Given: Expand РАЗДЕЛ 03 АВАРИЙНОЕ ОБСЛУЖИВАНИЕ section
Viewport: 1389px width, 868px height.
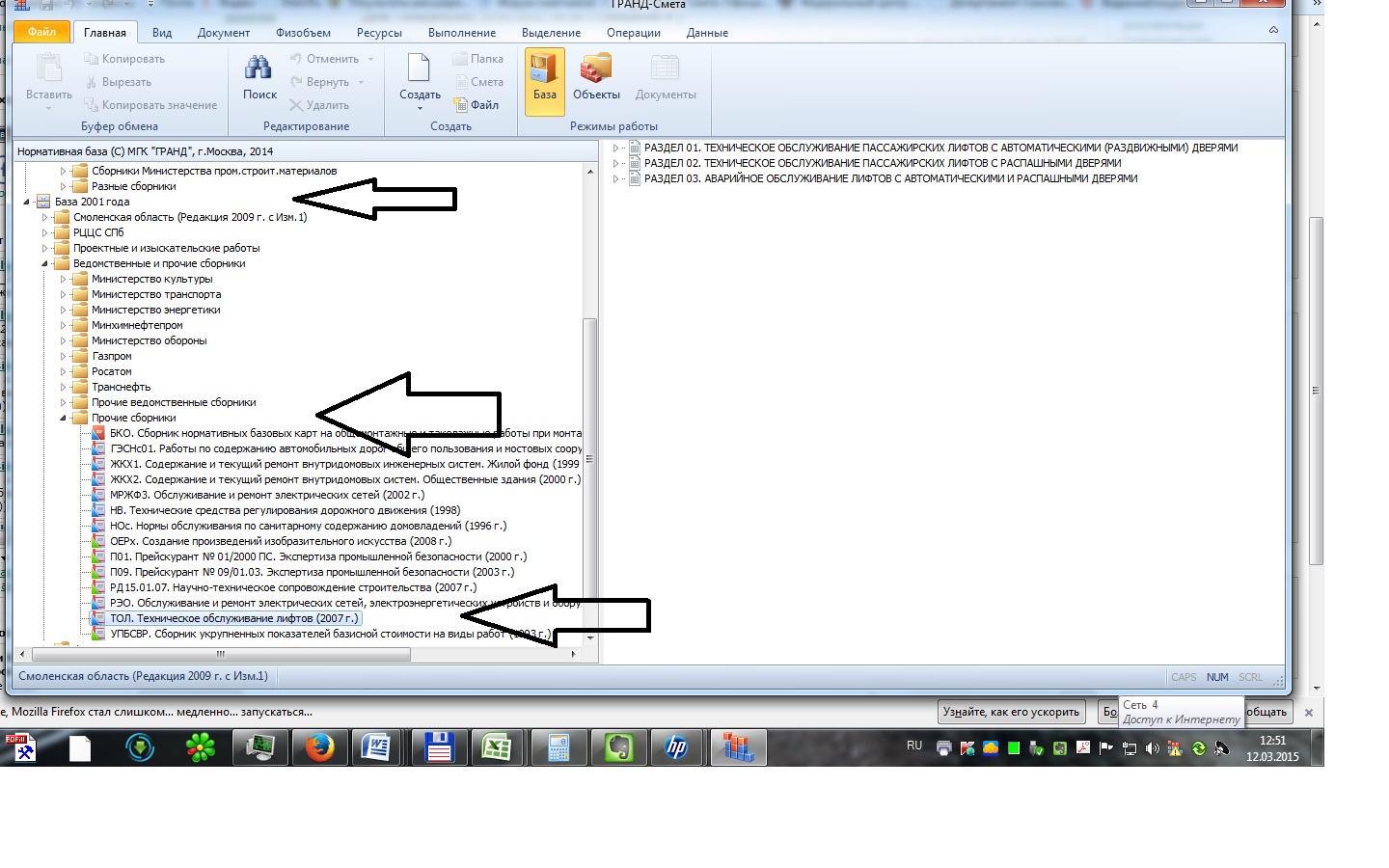Looking at the screenshot, I should (615, 178).
